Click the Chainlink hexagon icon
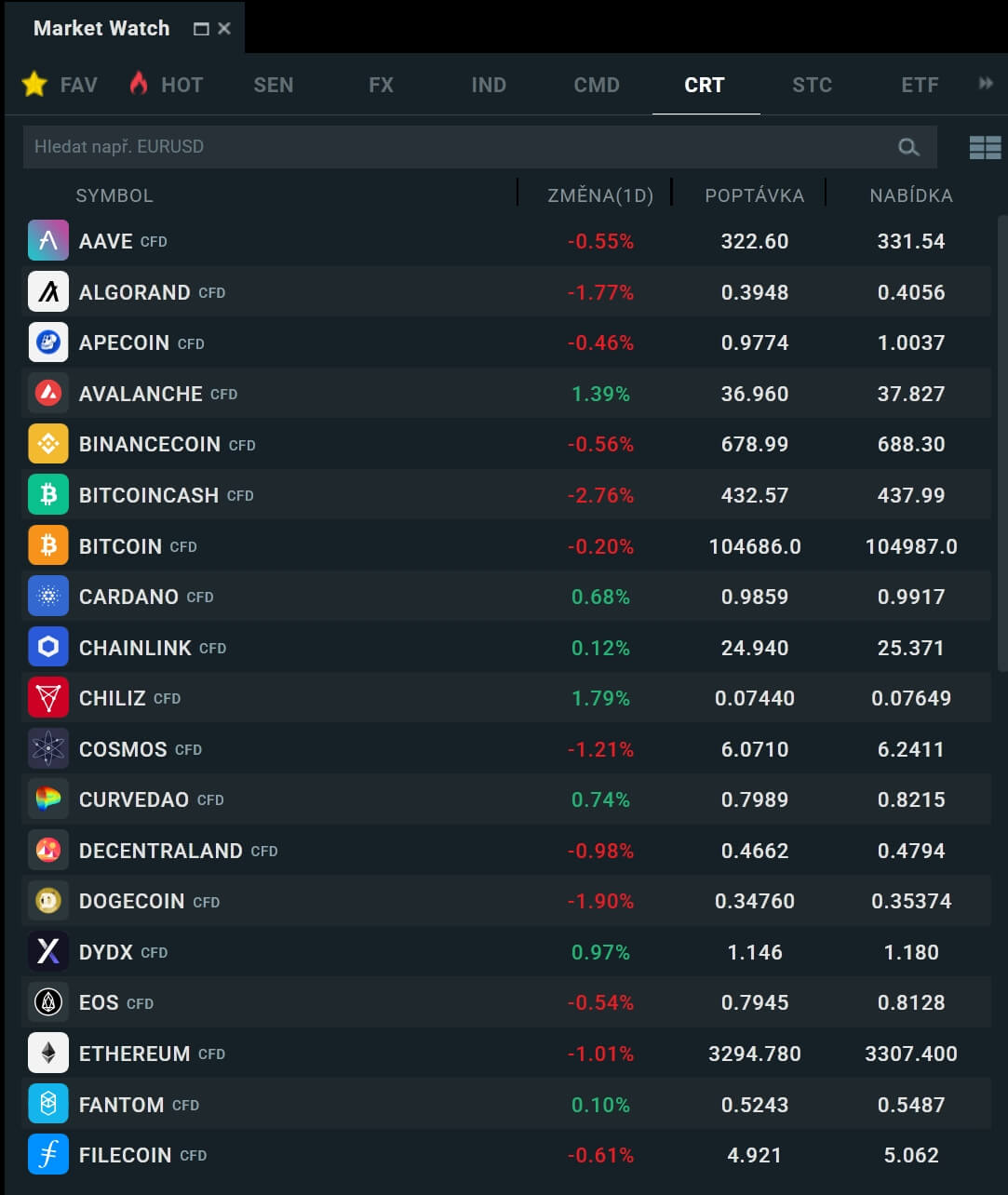 click(x=48, y=647)
